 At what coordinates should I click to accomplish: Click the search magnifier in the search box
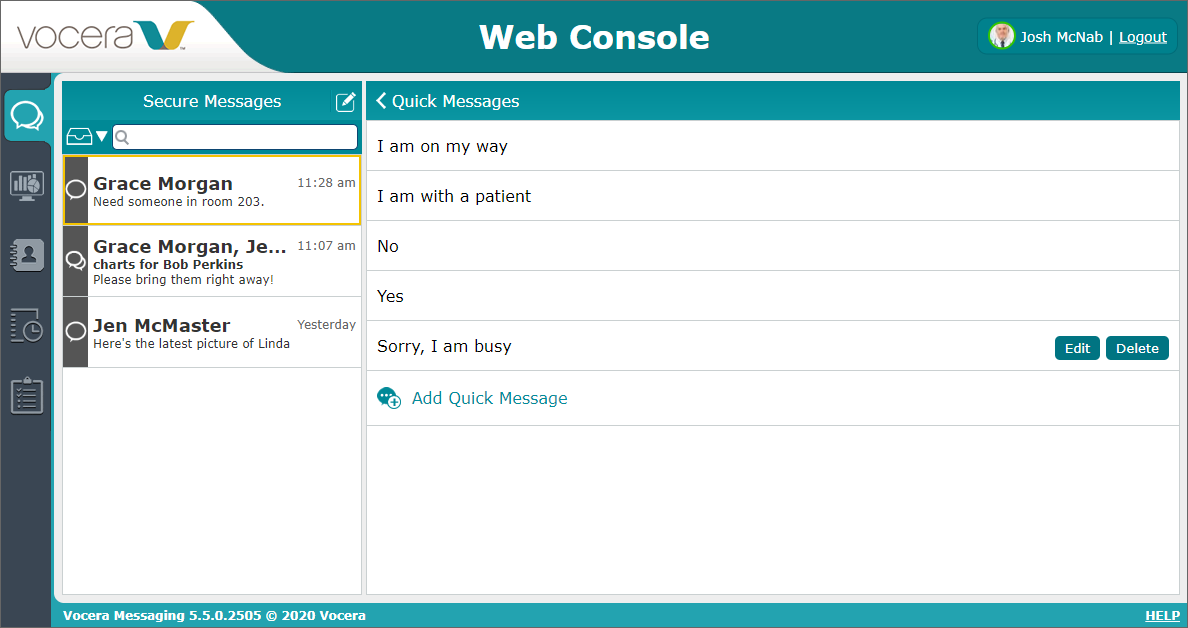coord(122,137)
